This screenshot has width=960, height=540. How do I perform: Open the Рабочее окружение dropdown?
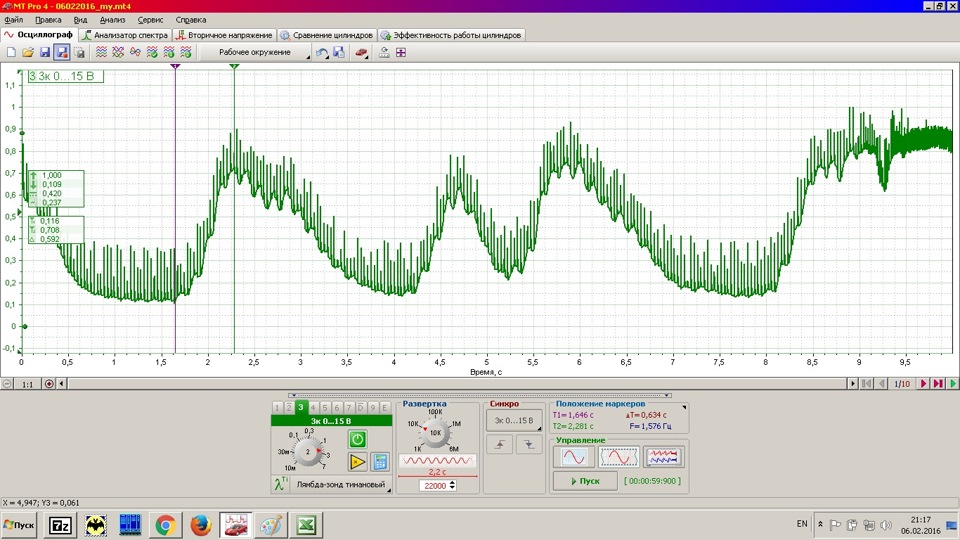click(256, 53)
